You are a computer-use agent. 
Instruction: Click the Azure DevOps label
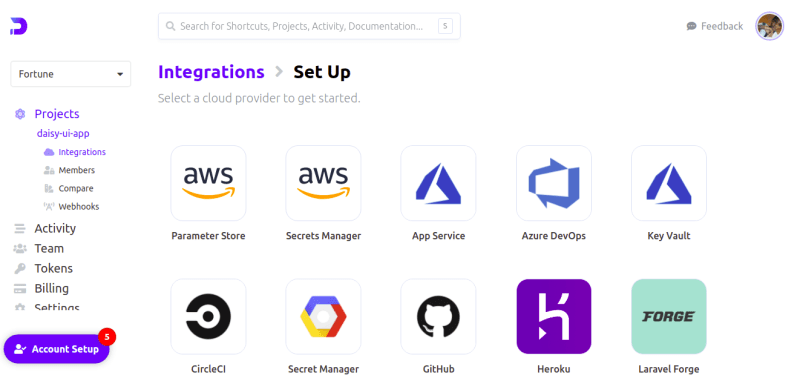click(x=554, y=236)
